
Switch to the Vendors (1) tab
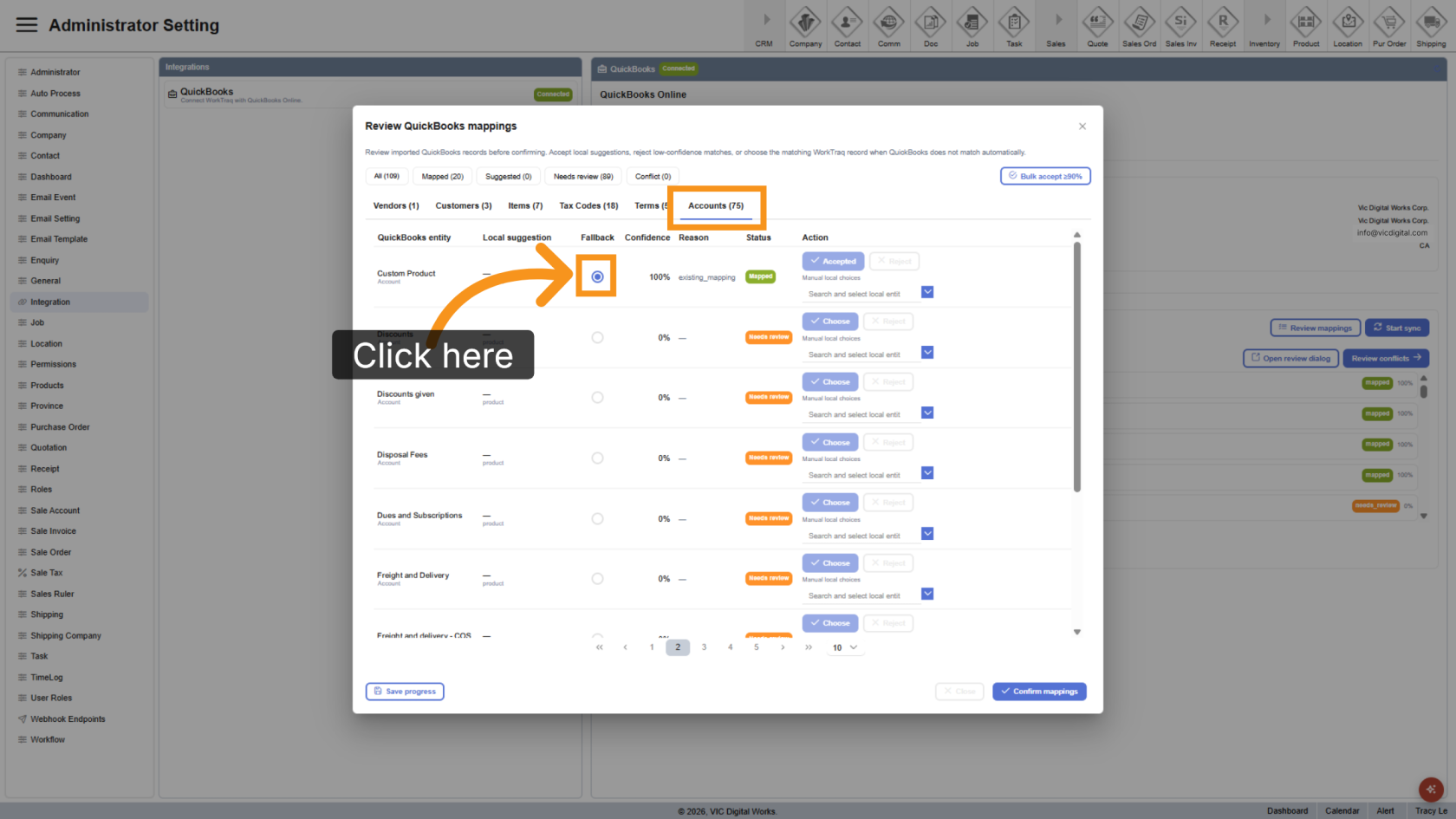point(396,205)
